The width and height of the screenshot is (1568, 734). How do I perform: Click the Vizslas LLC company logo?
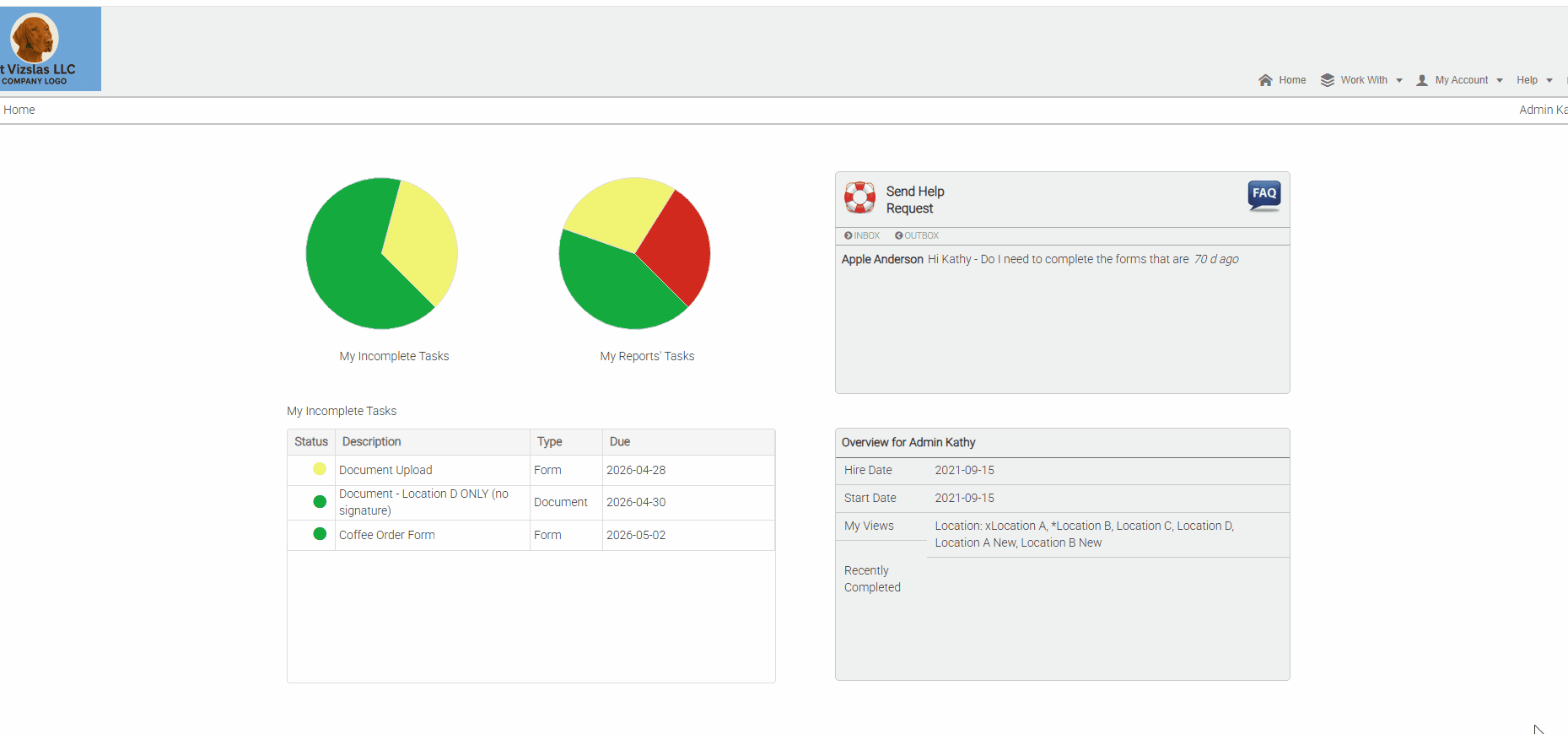(x=50, y=49)
